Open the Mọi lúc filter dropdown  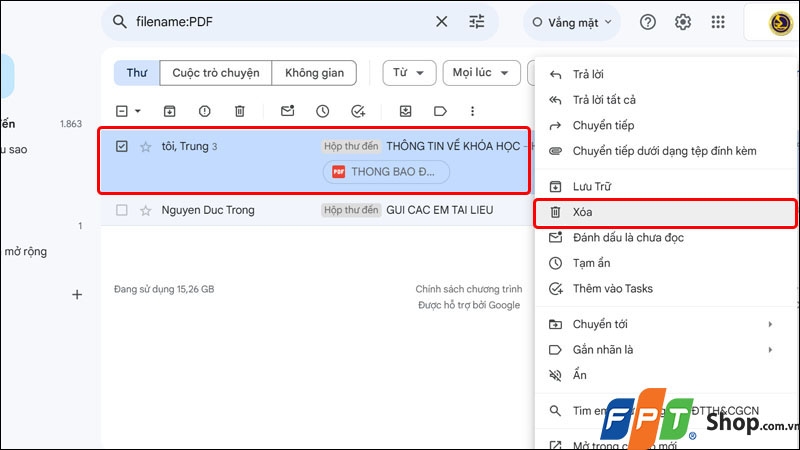[481, 73]
